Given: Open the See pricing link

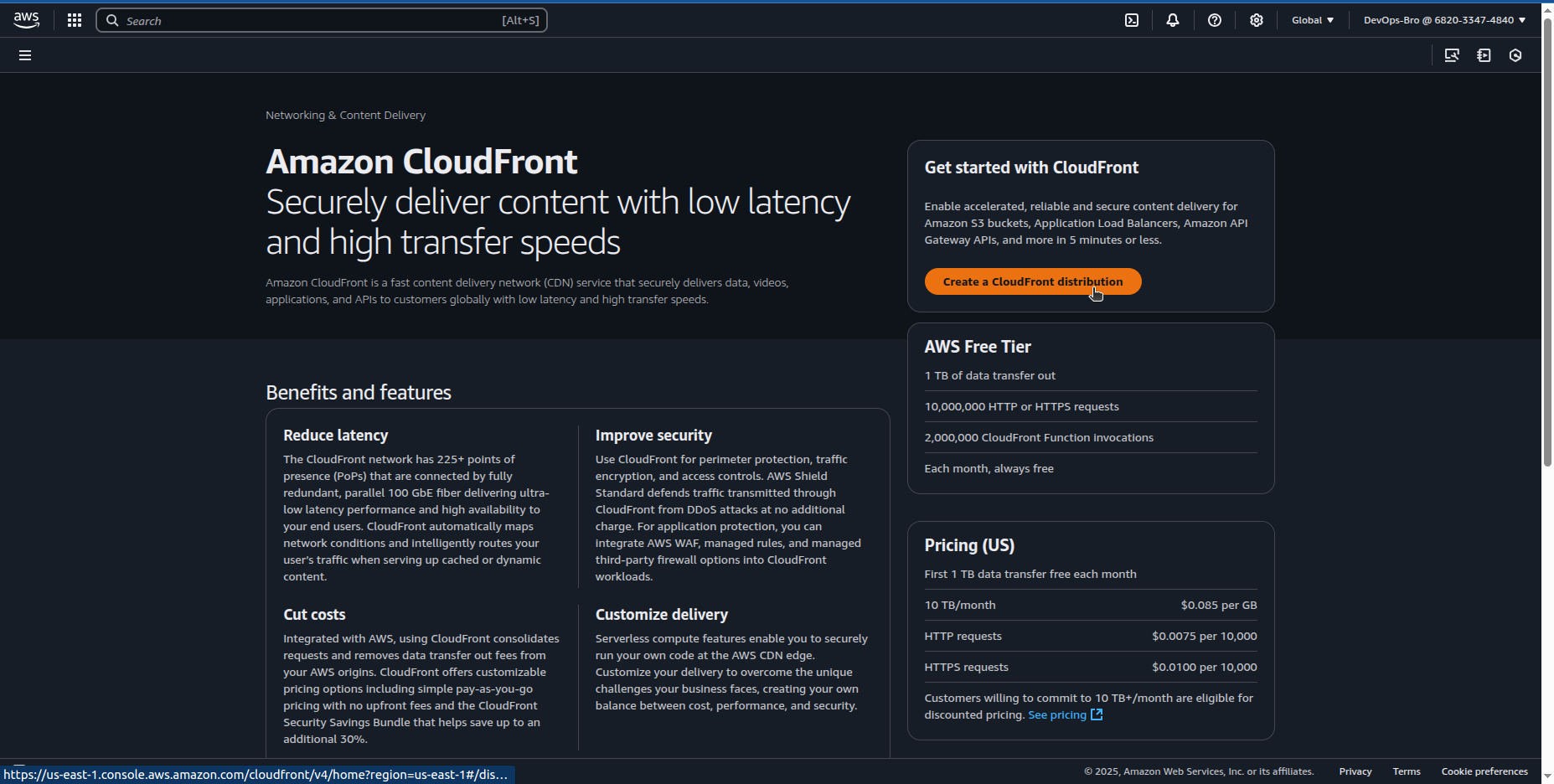Looking at the screenshot, I should 1057,714.
